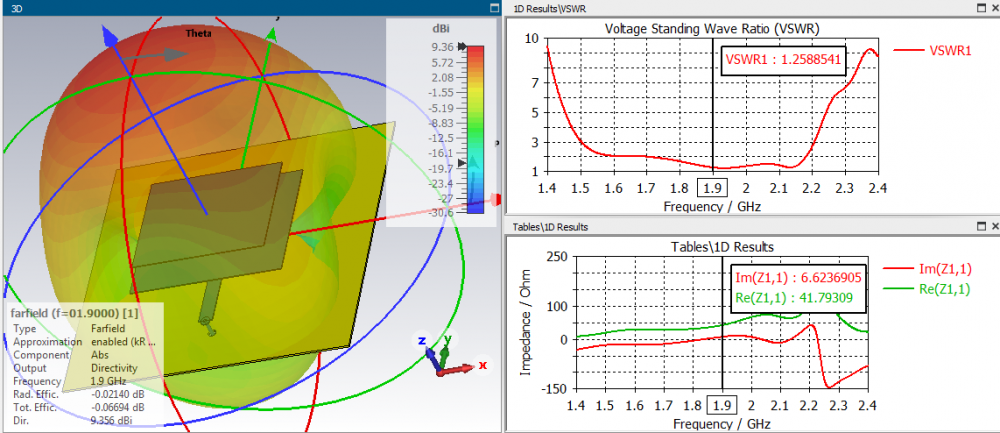Click the Re(Z1,1) legend entry
Screen dimensions: 1000x433
point(927,289)
